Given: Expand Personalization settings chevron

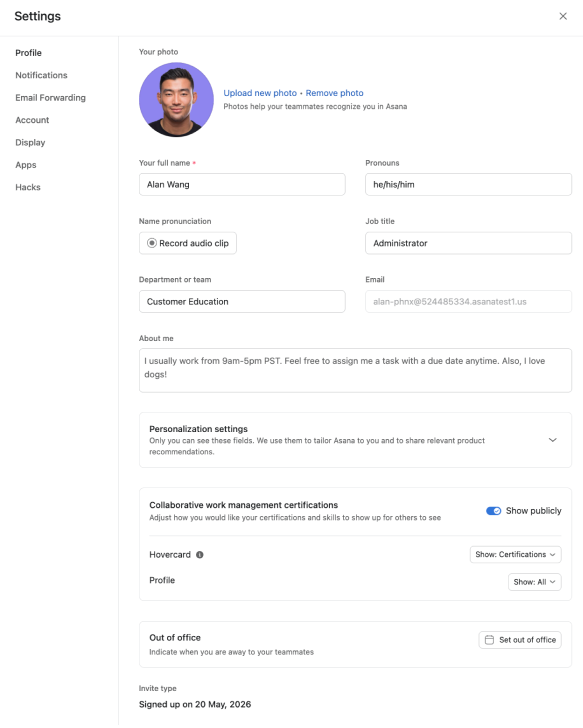Looking at the screenshot, I should [552, 440].
